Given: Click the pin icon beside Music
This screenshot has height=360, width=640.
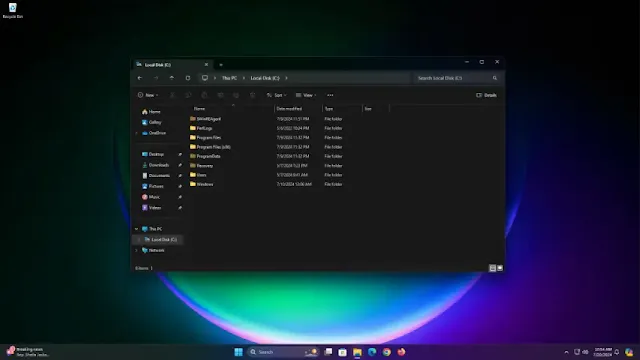Looking at the screenshot, I should coord(180,197).
